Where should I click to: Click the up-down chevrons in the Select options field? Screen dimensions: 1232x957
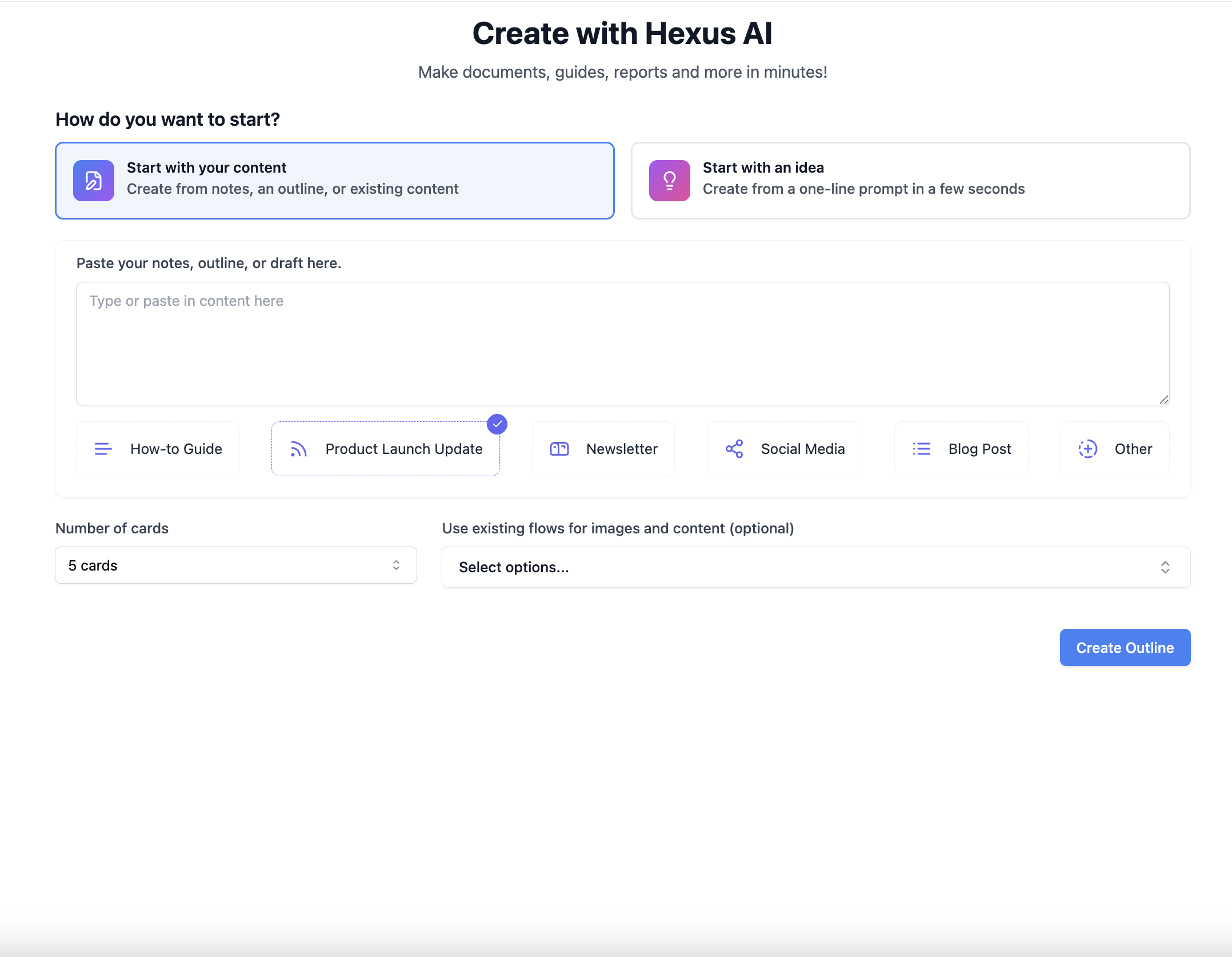point(1165,567)
